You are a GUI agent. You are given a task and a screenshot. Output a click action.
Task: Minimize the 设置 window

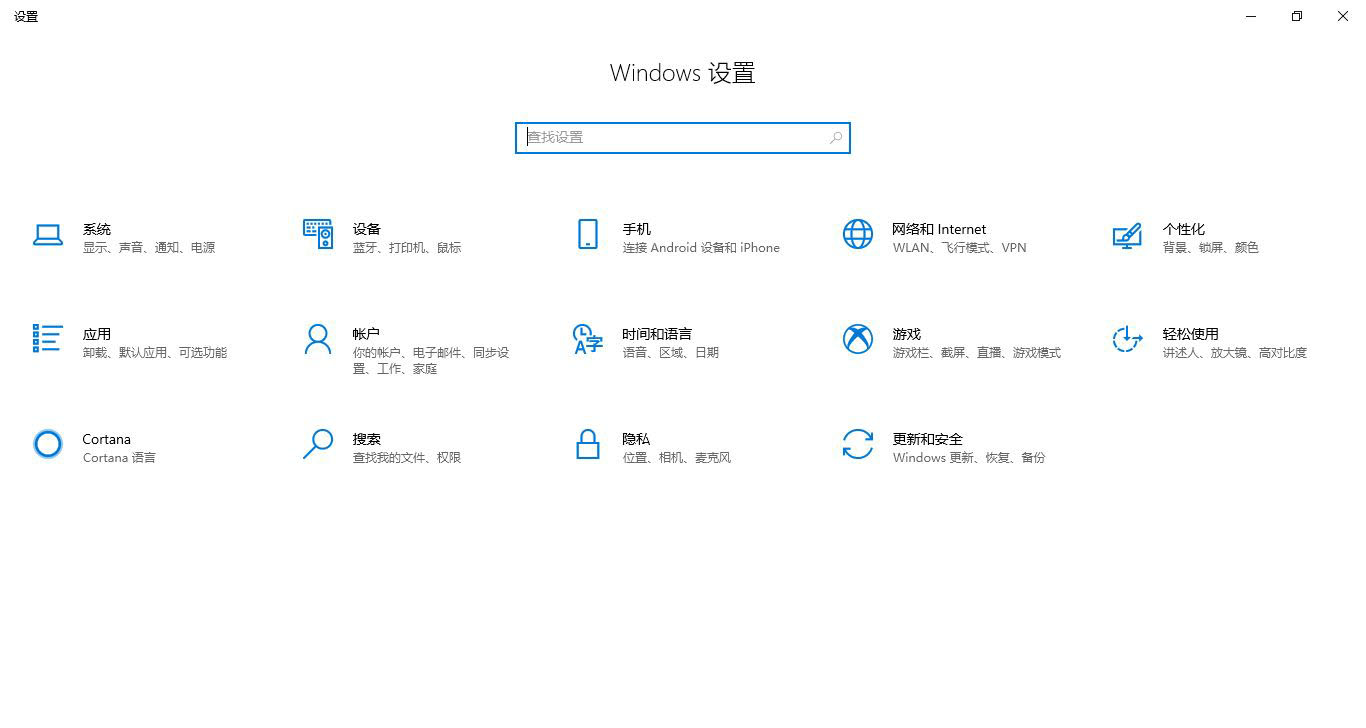pyautogui.click(x=1251, y=16)
